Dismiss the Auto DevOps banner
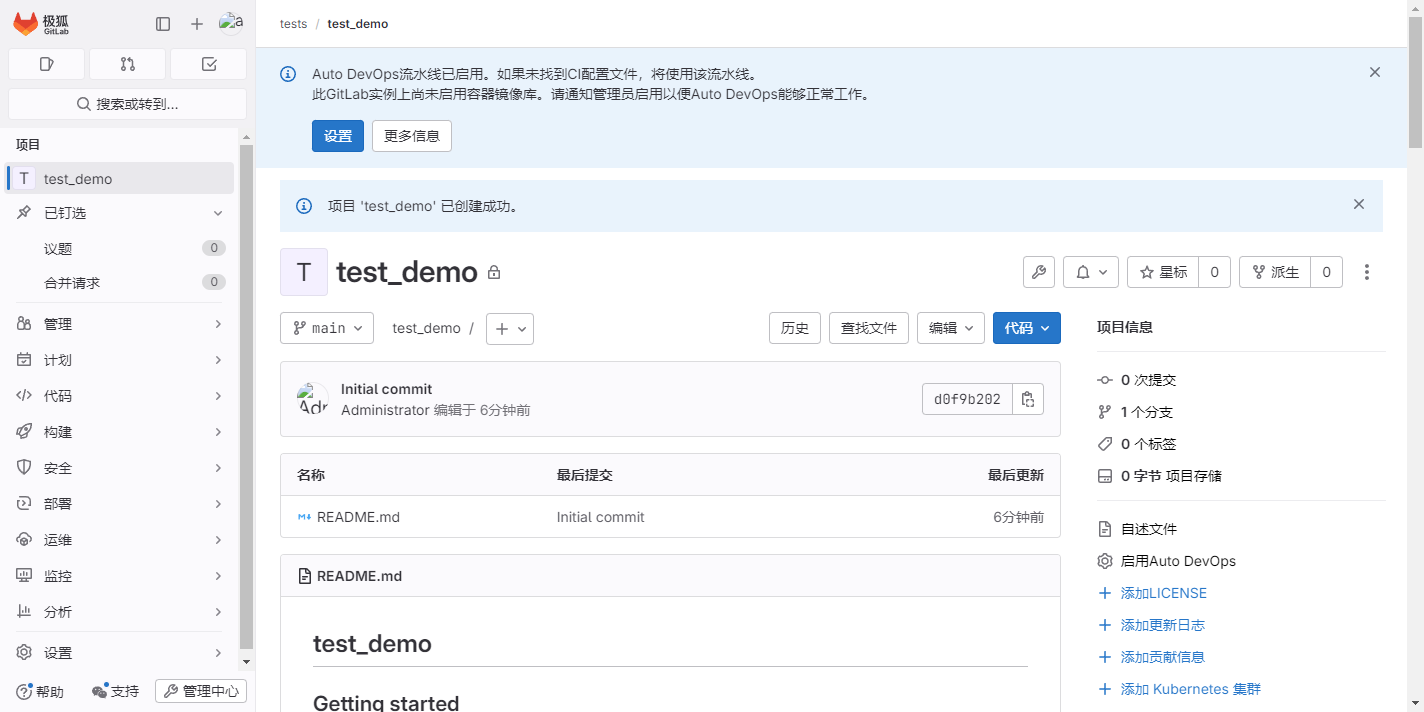Image resolution: width=1424 pixels, height=712 pixels. (1375, 72)
